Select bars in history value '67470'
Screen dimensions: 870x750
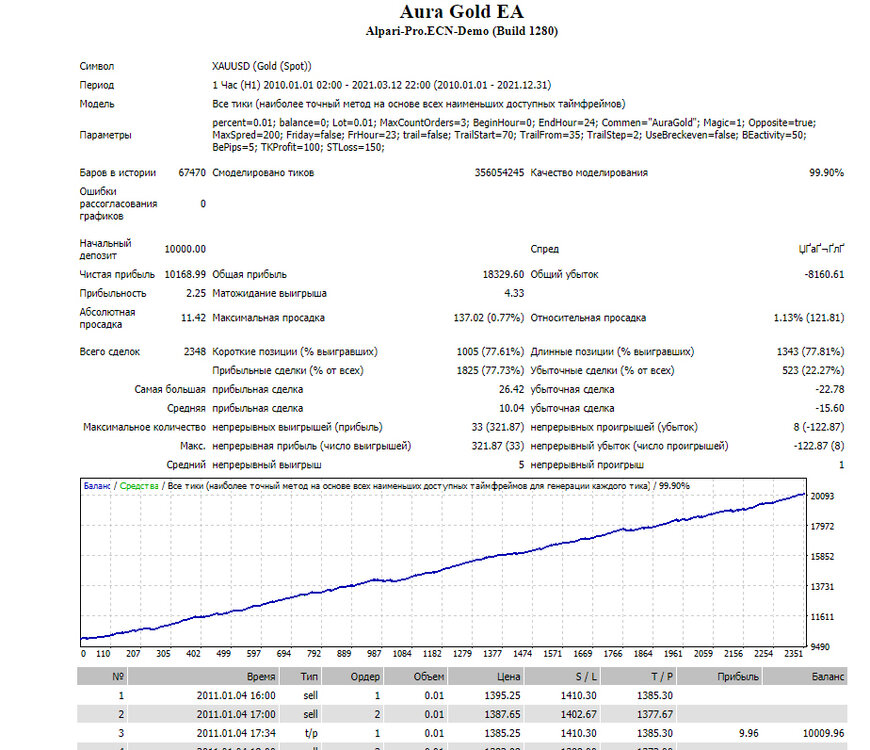tap(192, 173)
